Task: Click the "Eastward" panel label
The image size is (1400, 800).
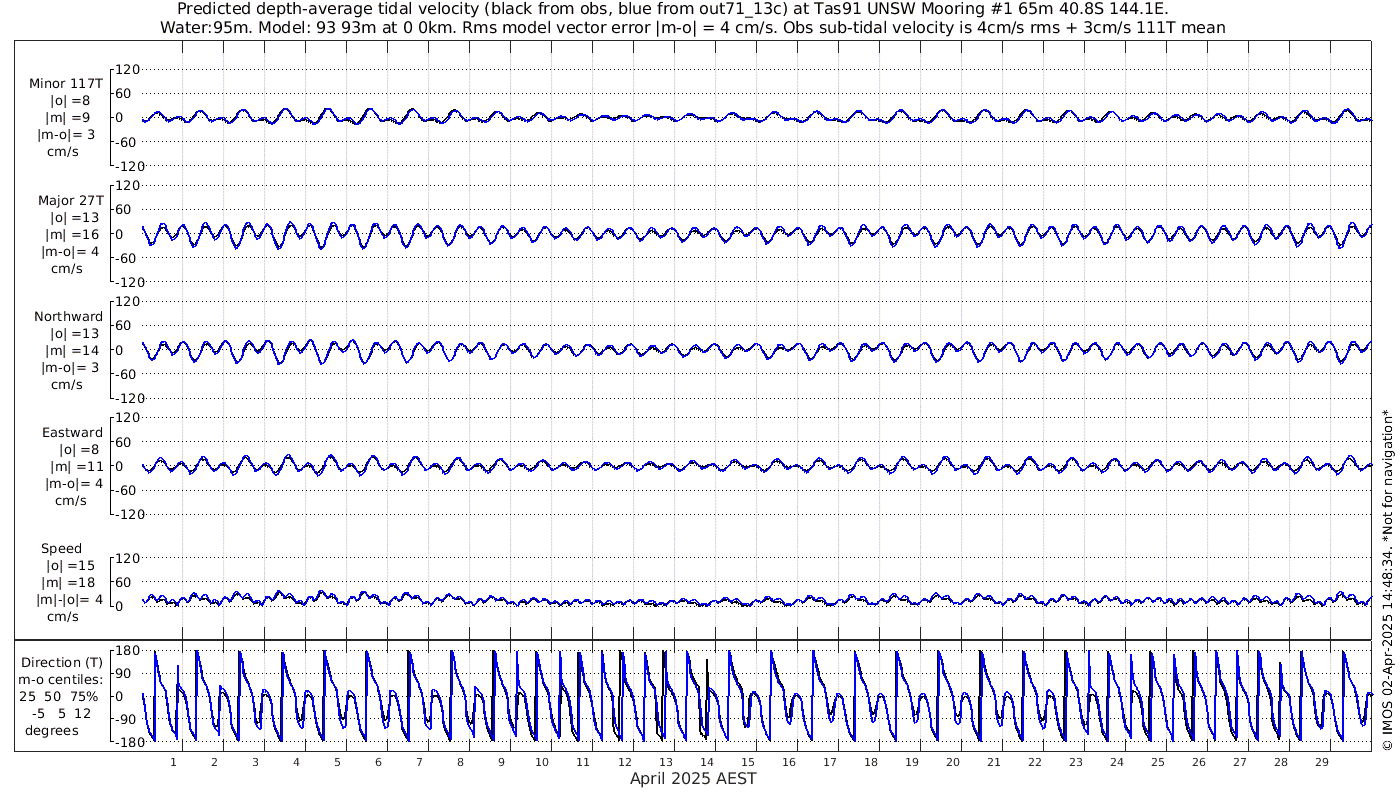Action: pos(72,433)
